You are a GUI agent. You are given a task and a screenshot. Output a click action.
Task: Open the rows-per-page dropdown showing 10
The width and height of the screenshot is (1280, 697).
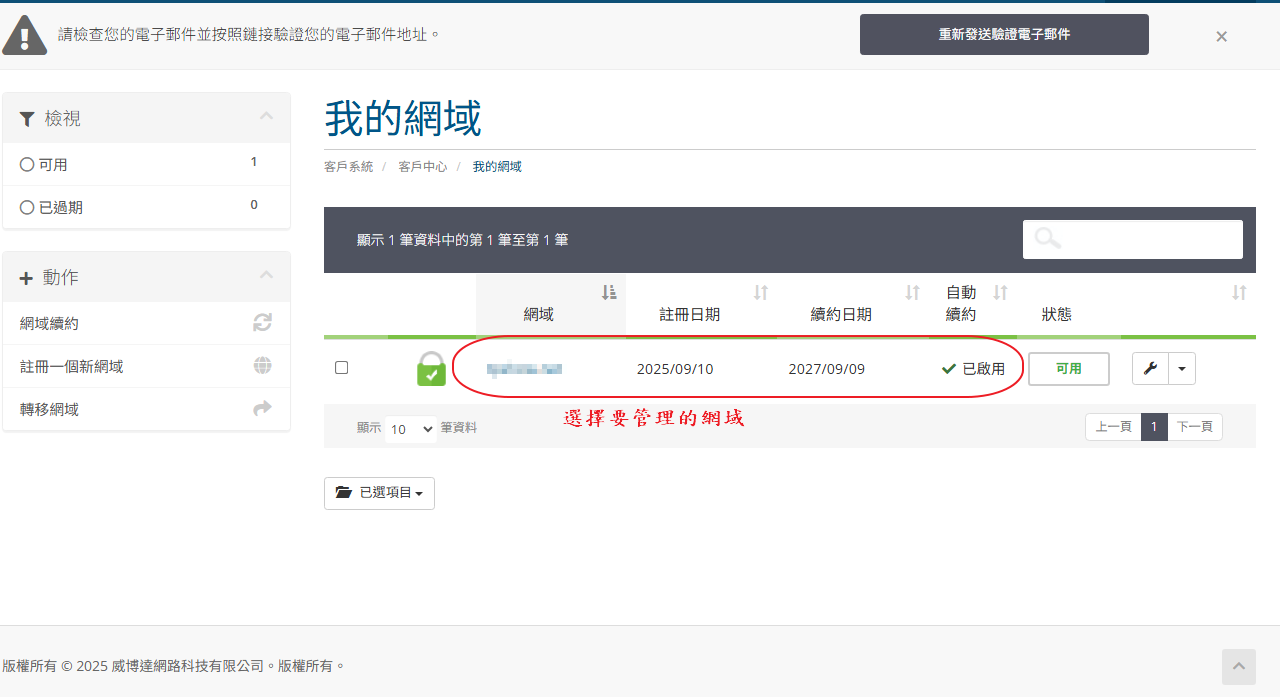pos(411,429)
